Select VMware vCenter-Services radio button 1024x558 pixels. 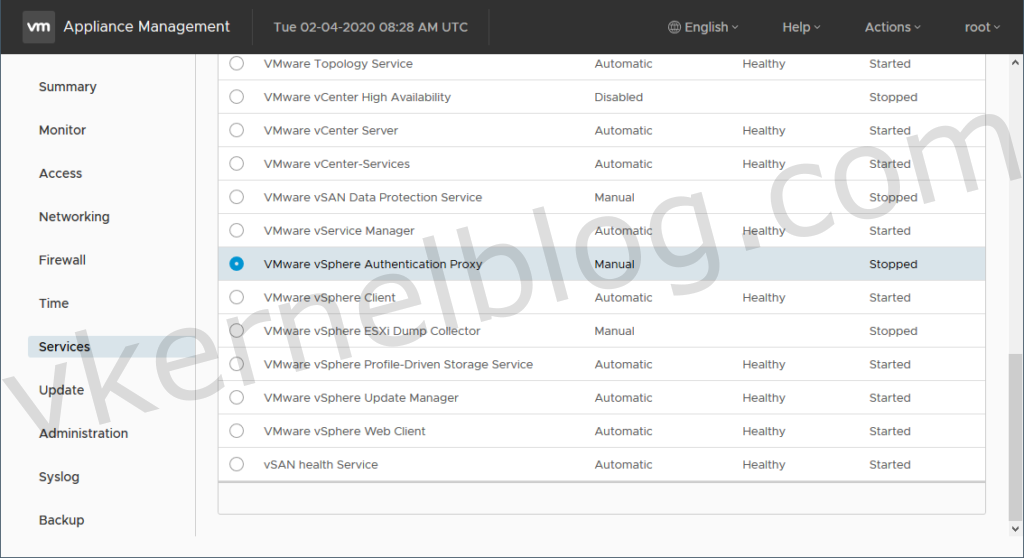pos(236,163)
